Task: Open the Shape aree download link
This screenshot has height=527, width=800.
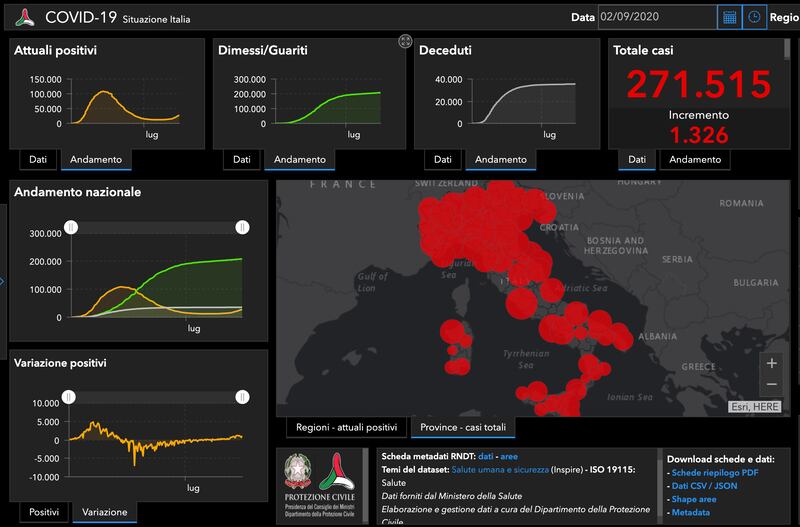Action: (693, 499)
